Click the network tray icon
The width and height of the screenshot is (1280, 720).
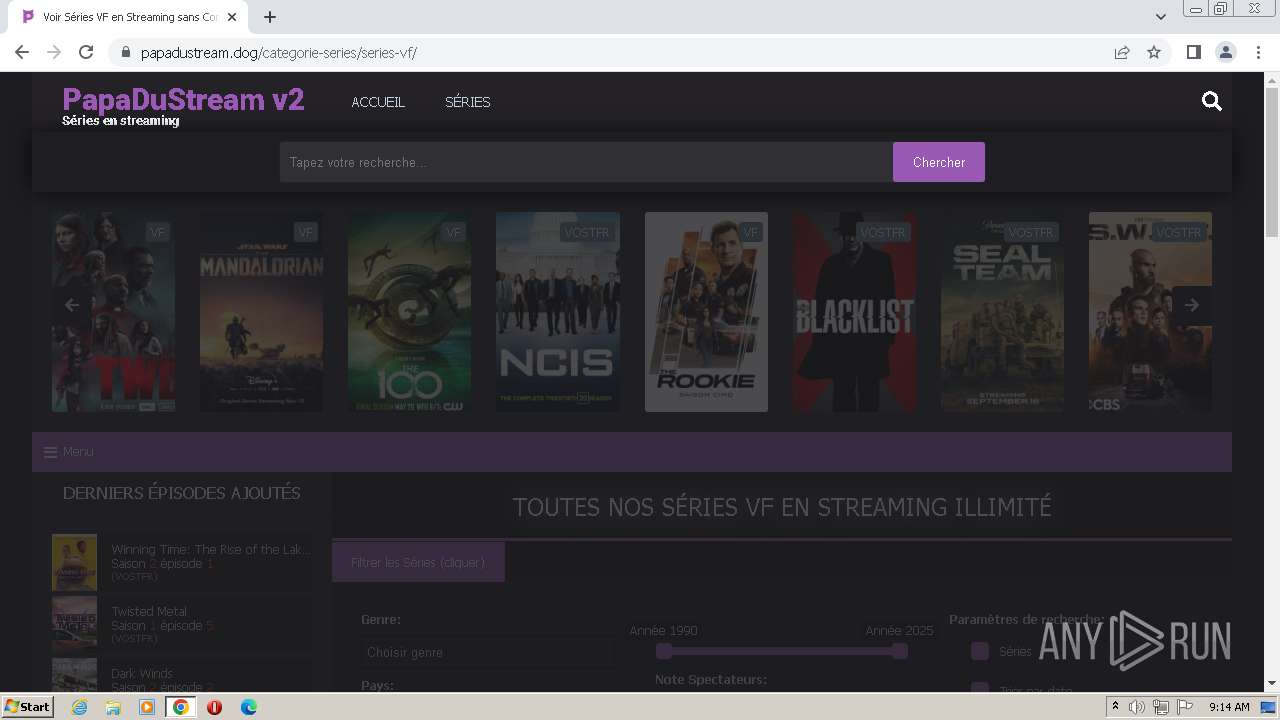coord(1161,707)
